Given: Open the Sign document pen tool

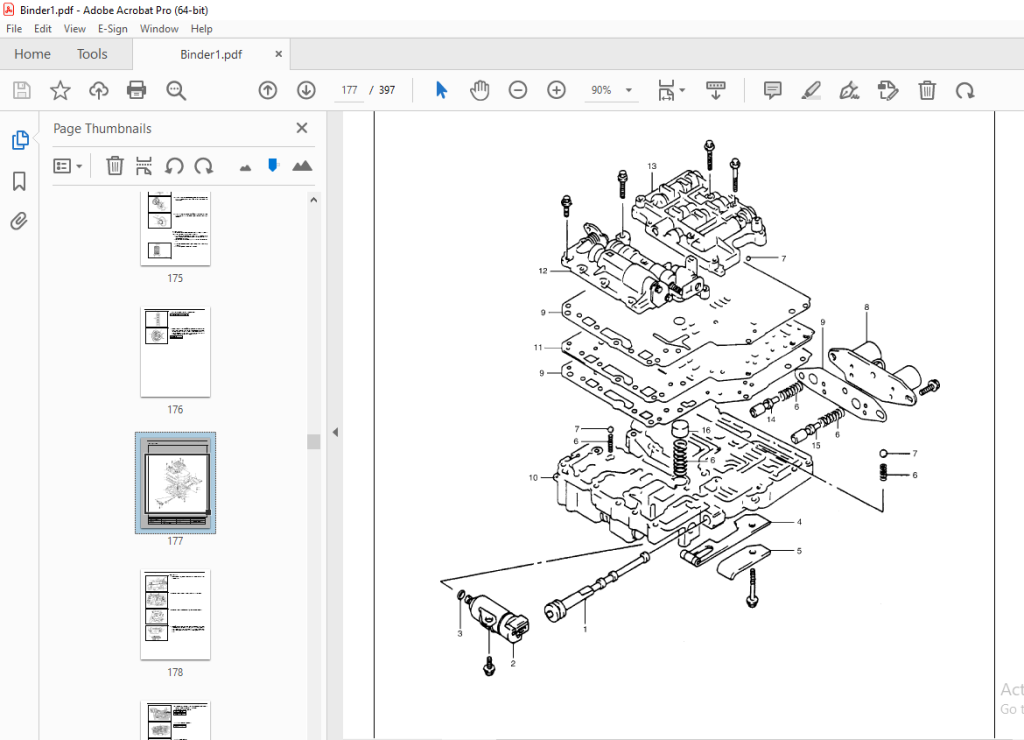Looking at the screenshot, I should 849,90.
